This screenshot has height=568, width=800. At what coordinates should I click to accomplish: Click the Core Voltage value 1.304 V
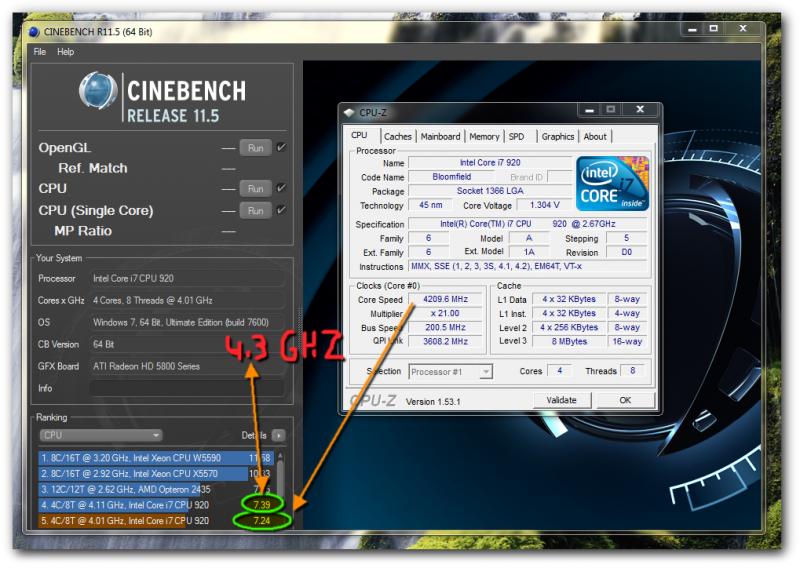(544, 205)
